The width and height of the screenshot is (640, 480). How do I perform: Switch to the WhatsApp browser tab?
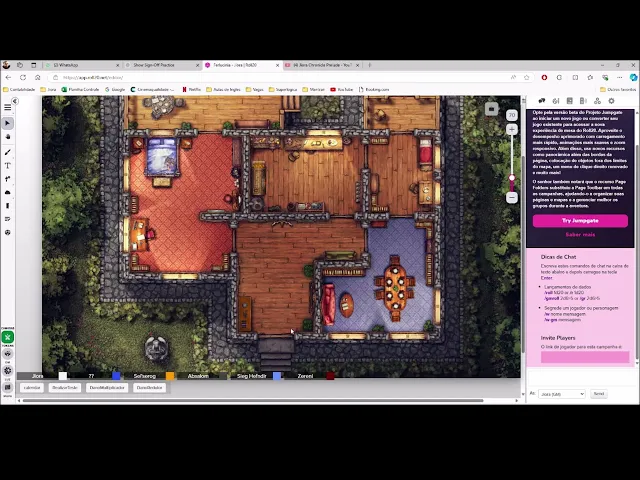[x=82, y=65]
